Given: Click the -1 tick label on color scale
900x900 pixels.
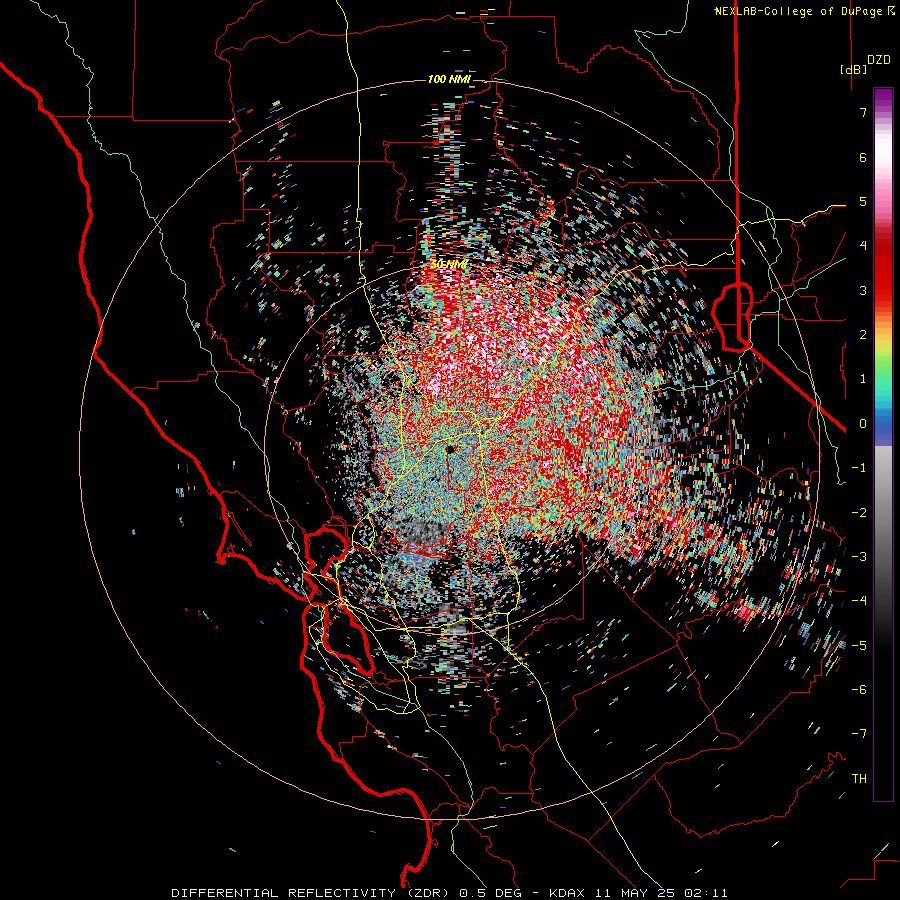Looking at the screenshot, I should (x=859, y=468).
